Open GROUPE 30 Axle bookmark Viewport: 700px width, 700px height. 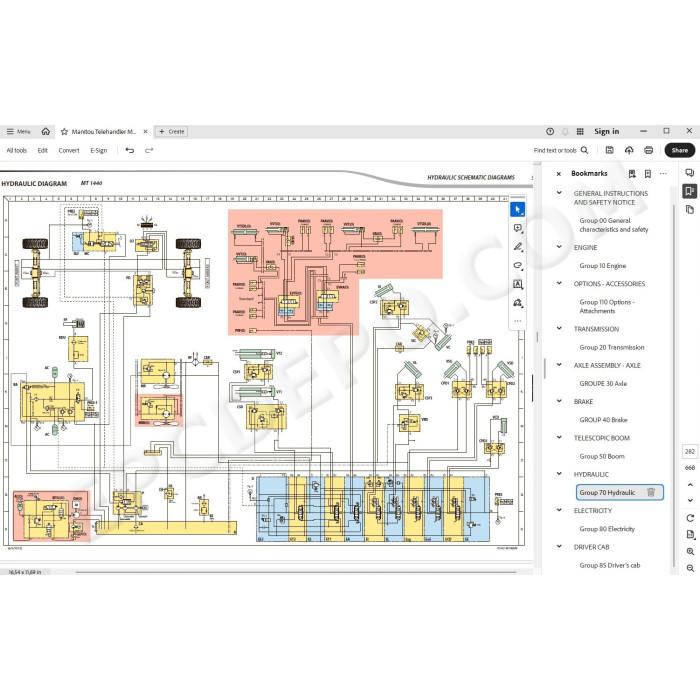(x=603, y=383)
